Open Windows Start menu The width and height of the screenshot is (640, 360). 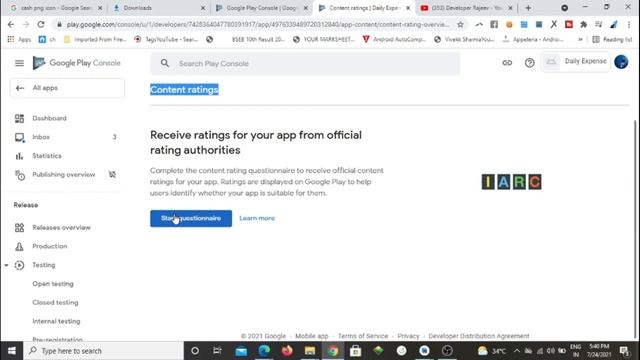click(x=11, y=351)
